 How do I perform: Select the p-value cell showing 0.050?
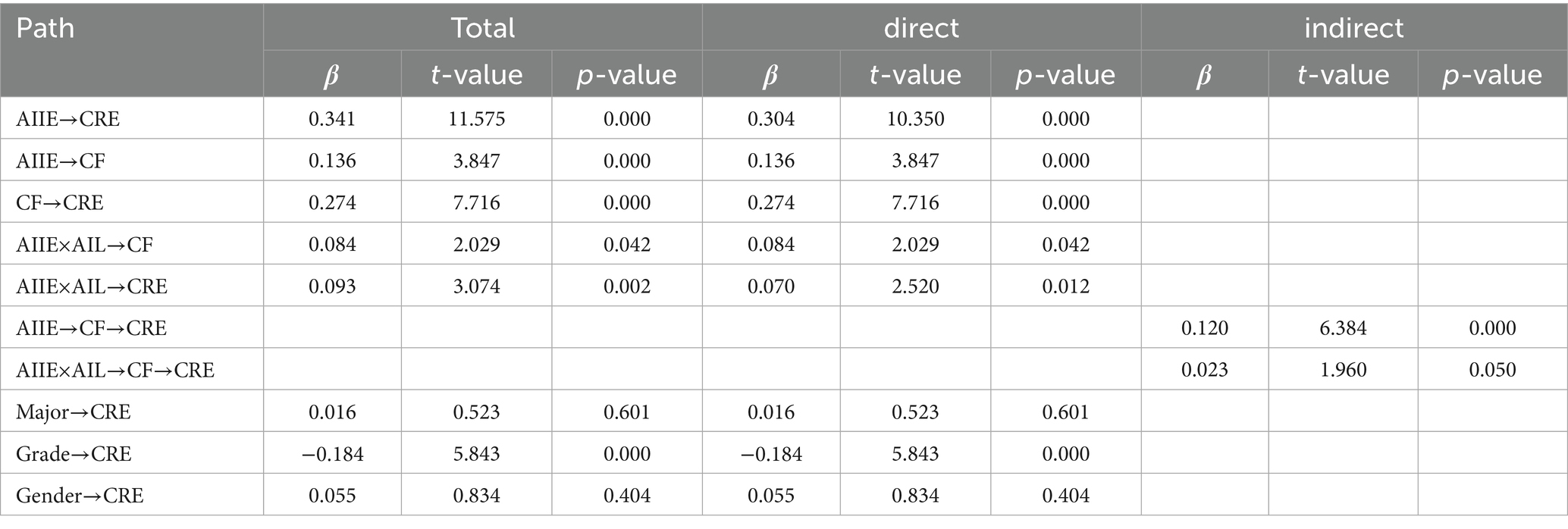pos(1492,370)
